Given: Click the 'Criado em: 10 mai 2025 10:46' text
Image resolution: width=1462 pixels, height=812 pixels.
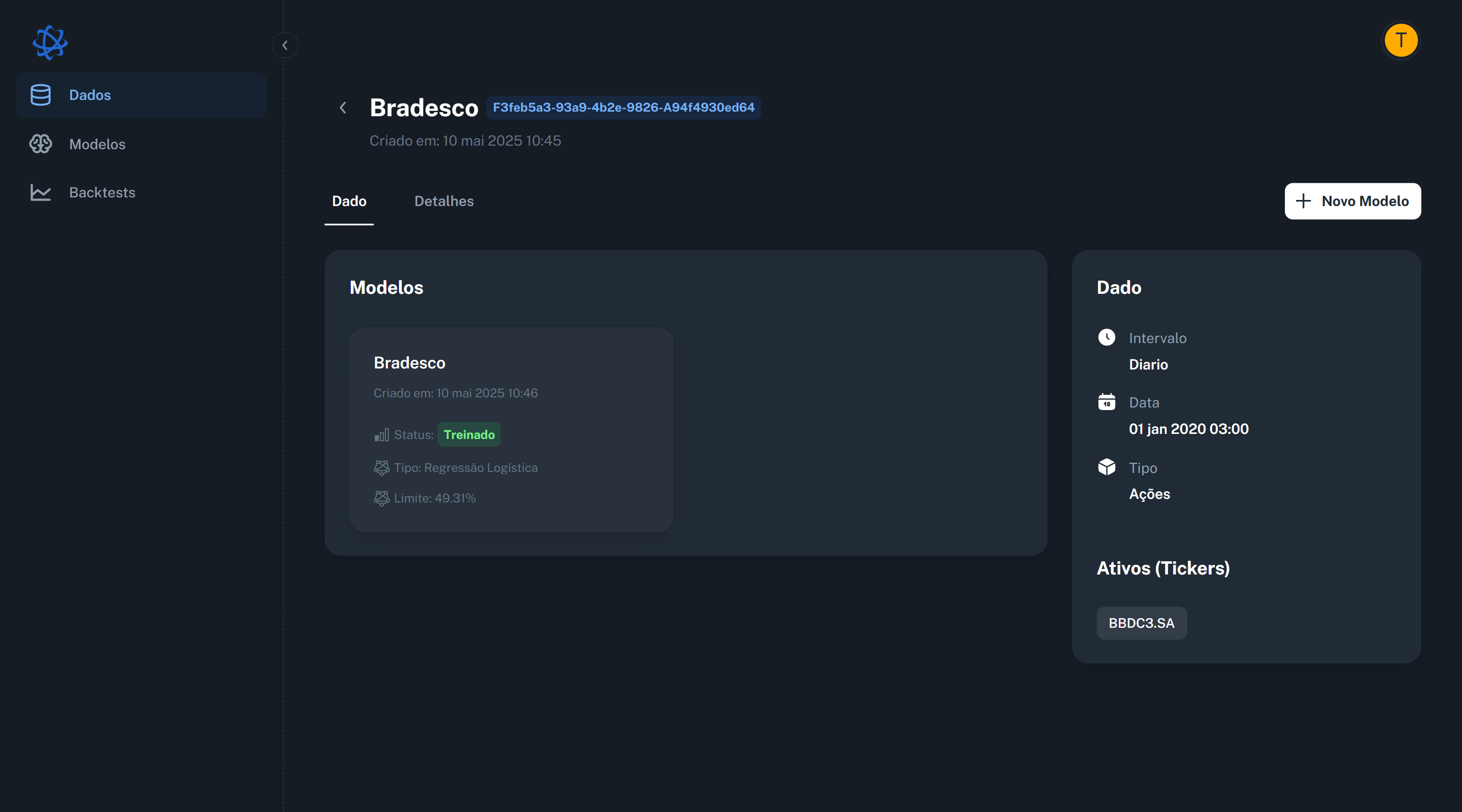Looking at the screenshot, I should click(x=455, y=393).
